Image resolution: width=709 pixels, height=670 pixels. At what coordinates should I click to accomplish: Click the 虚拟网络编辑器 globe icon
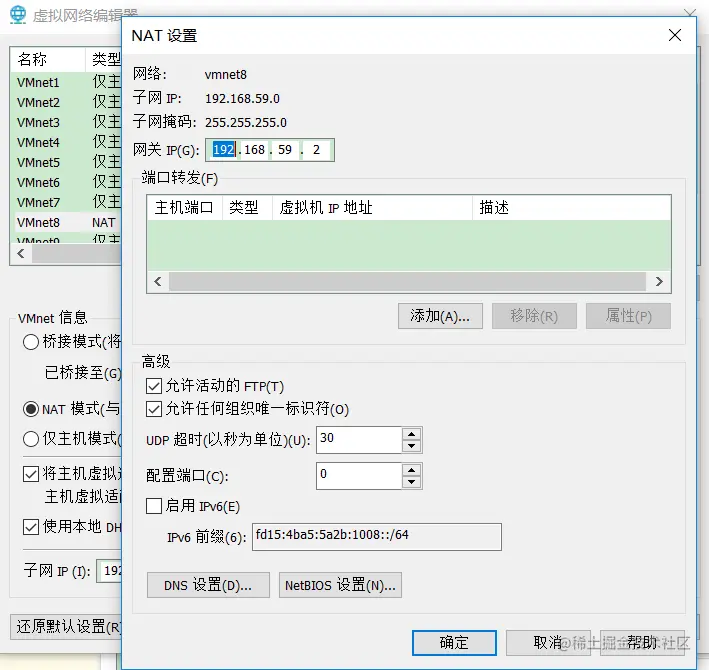point(18,14)
